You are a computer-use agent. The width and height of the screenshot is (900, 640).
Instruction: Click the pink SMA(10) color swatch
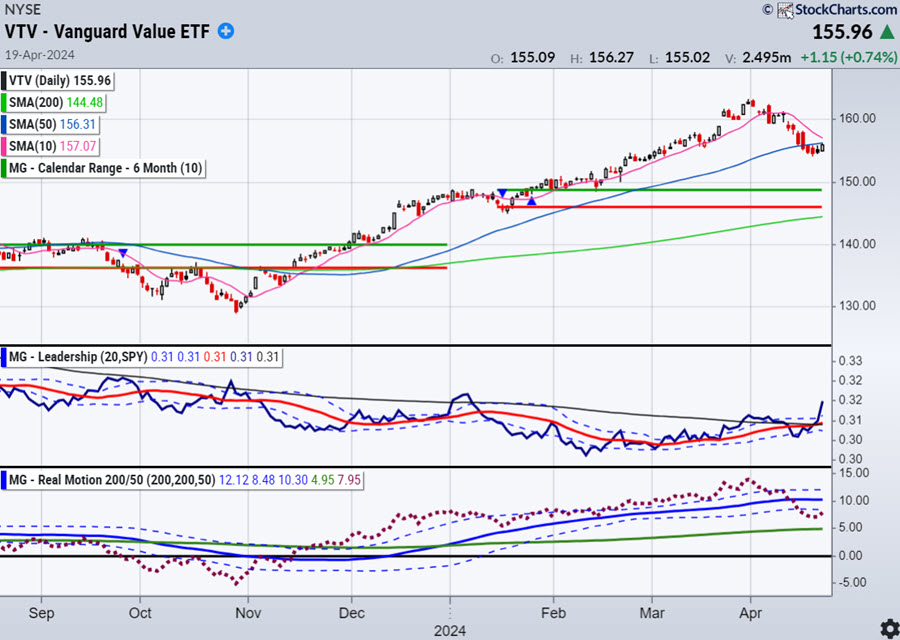point(5,146)
